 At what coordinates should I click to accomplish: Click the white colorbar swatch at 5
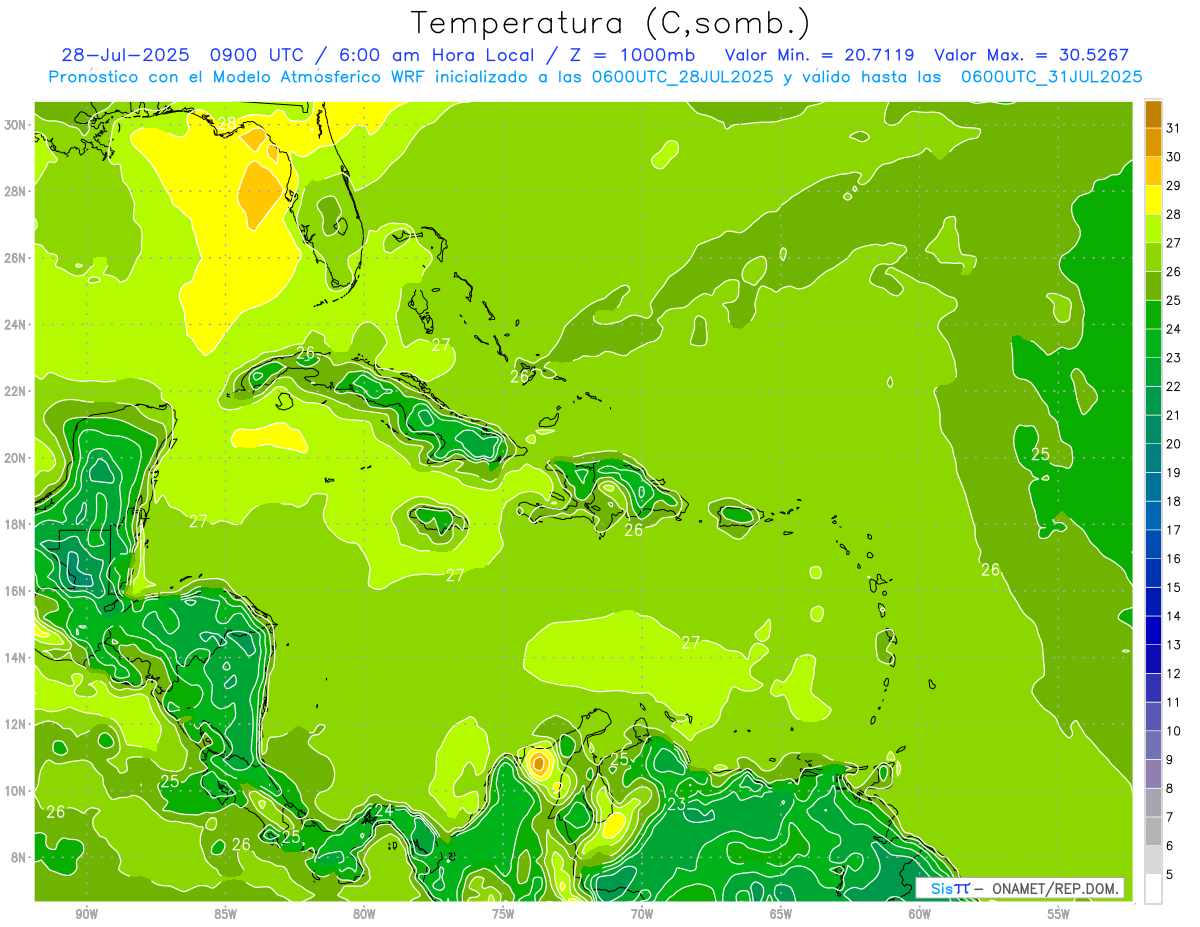click(x=1153, y=889)
